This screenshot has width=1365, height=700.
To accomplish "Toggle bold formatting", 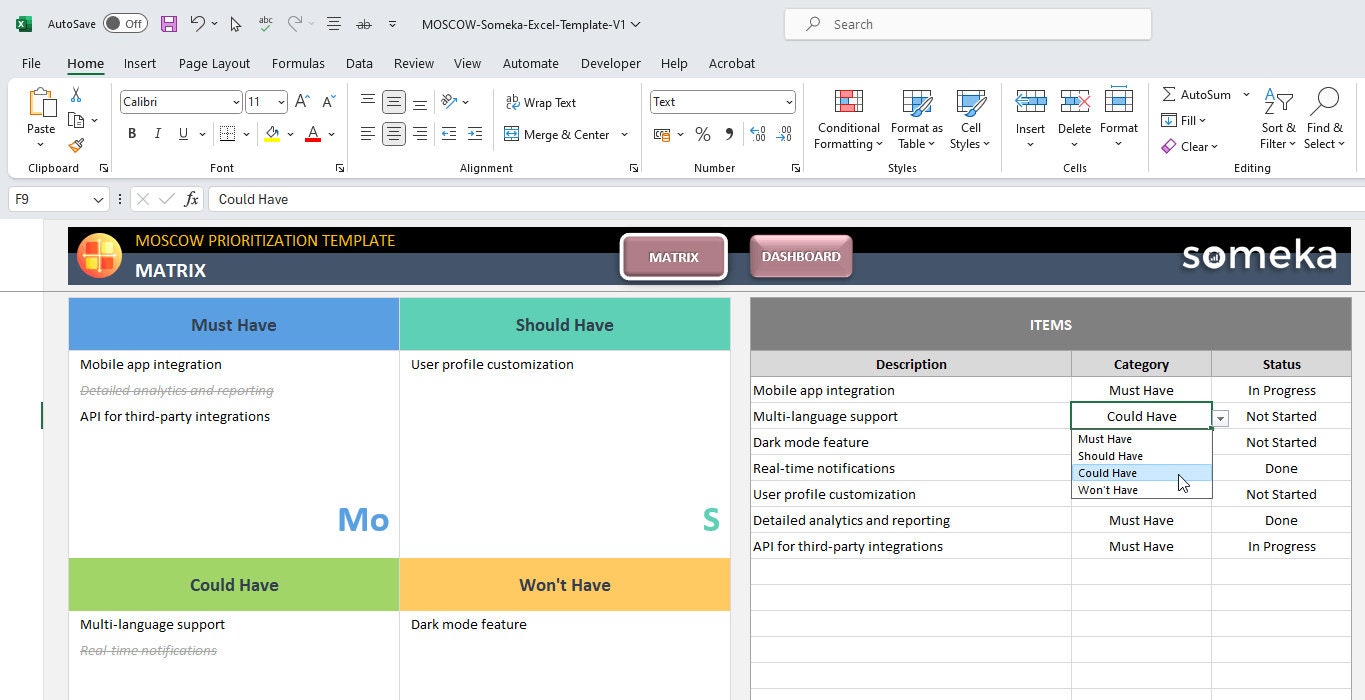I will [131, 133].
